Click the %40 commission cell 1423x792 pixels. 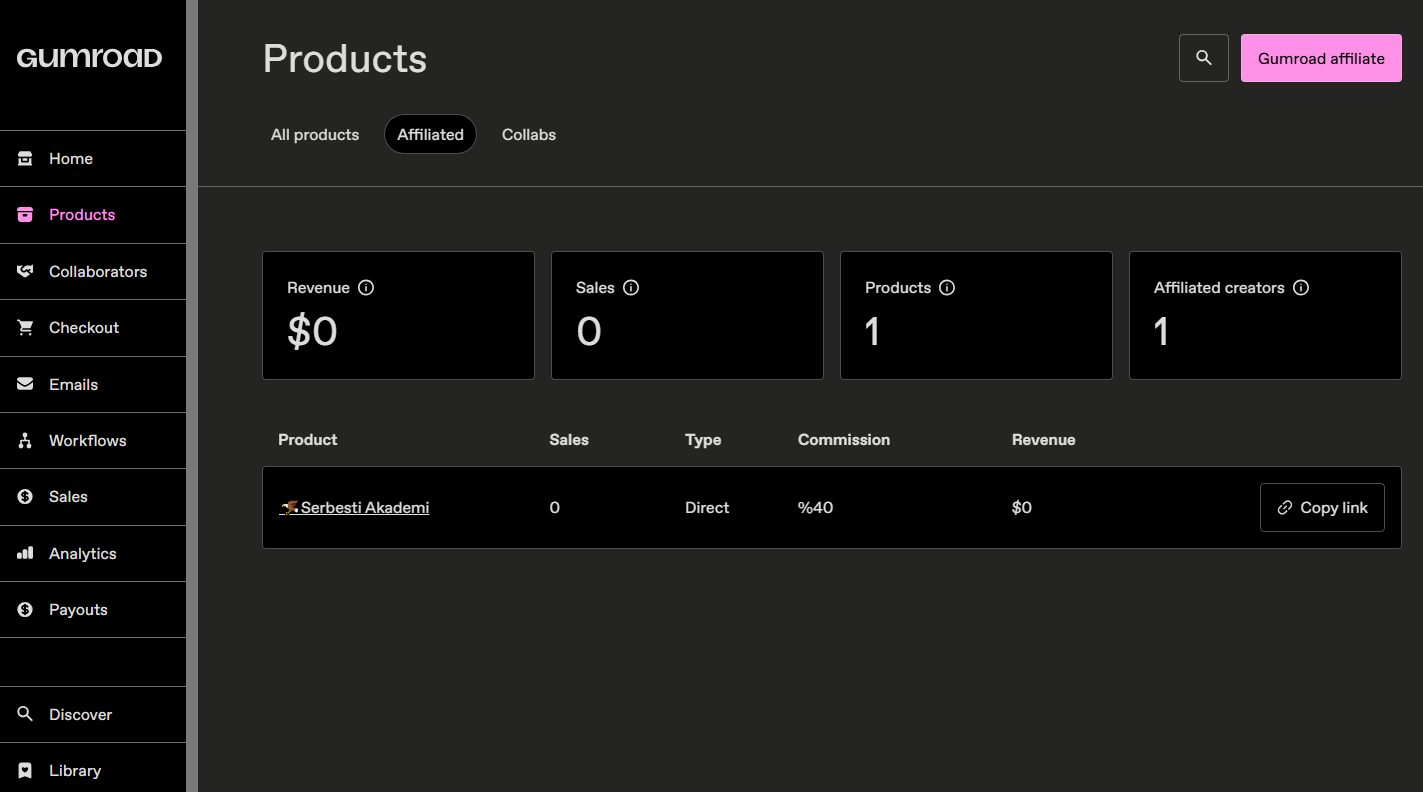point(815,507)
